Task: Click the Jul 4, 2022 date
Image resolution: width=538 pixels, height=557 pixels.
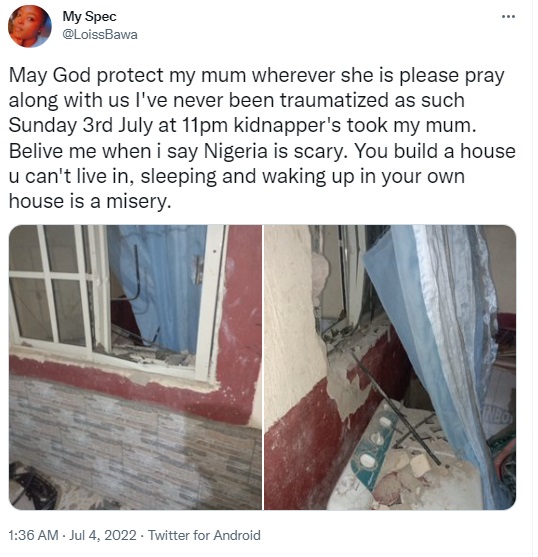Action: click(103, 535)
